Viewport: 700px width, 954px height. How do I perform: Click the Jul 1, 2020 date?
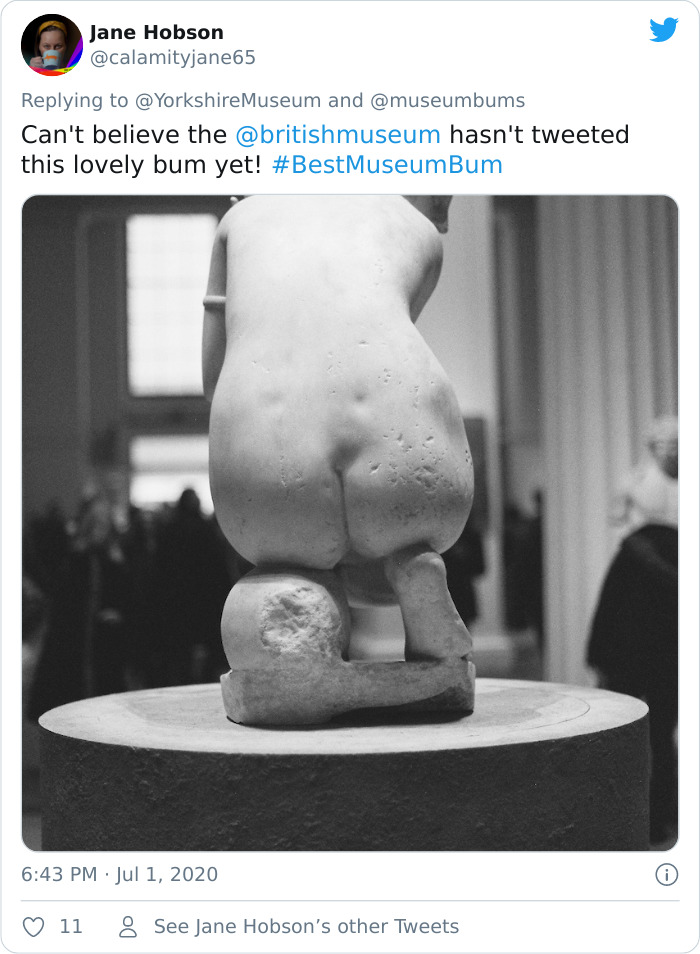(x=167, y=874)
